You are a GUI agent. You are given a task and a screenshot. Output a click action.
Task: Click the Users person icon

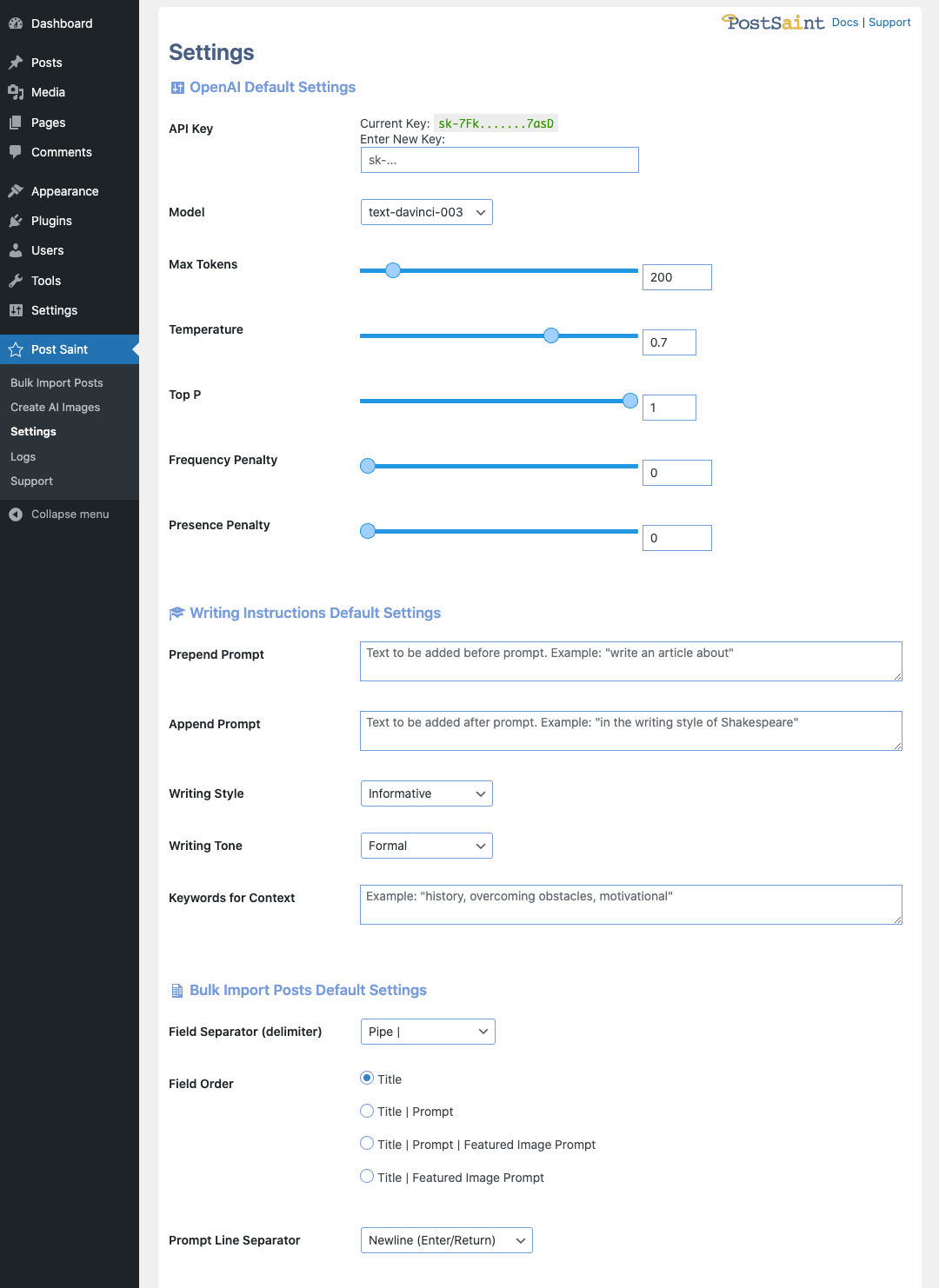16,250
